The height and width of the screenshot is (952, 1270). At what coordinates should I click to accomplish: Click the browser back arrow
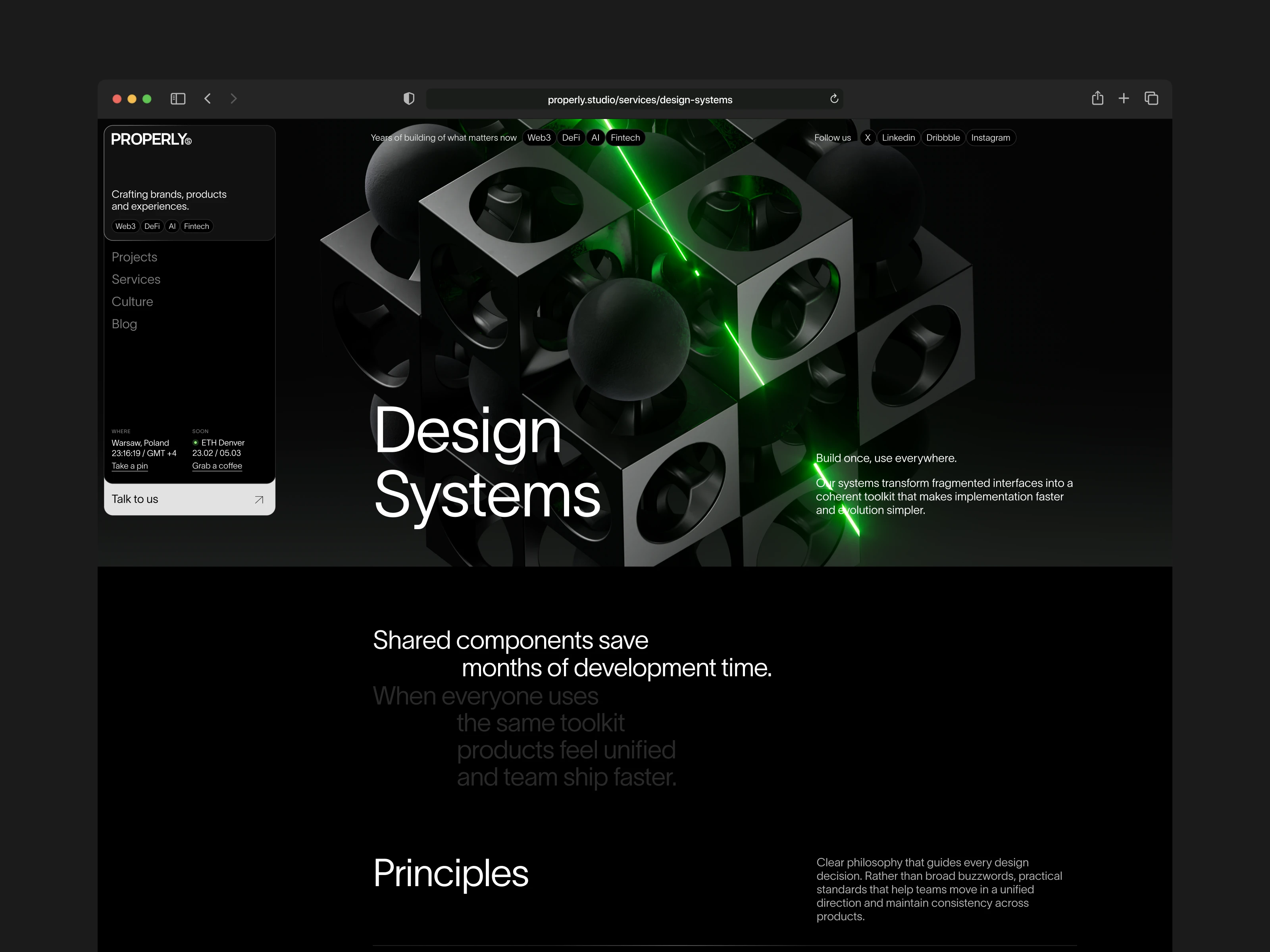pos(208,99)
